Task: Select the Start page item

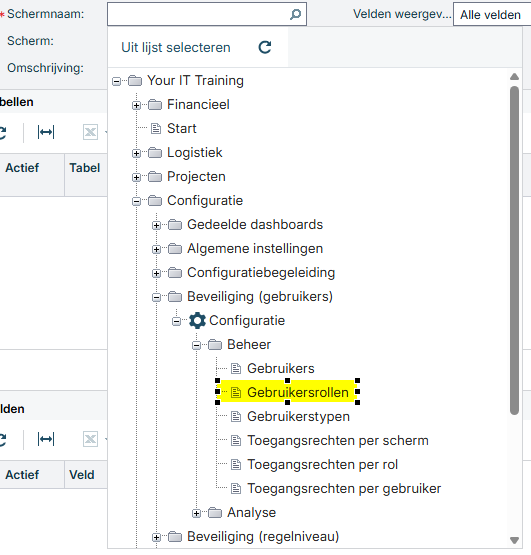Action: (x=182, y=128)
